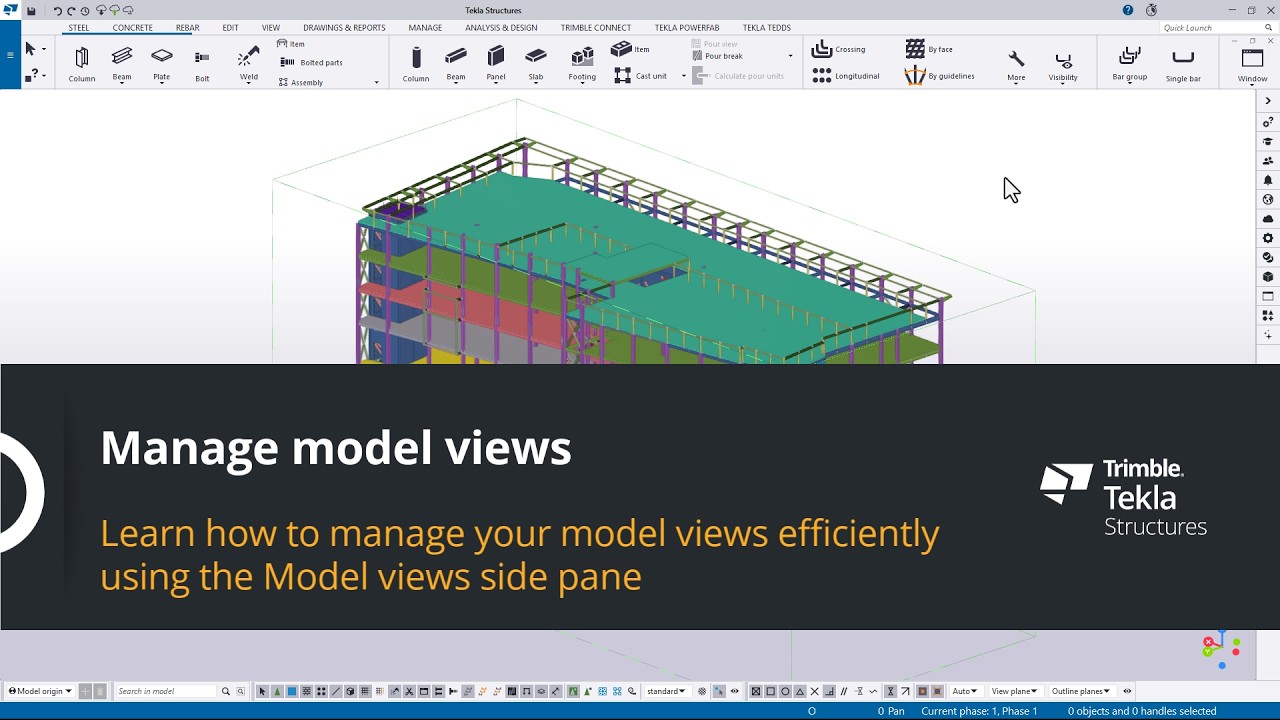Viewport: 1280px width, 720px height.
Task: Open the TEKLA TEDDS tab
Action: 767,28
